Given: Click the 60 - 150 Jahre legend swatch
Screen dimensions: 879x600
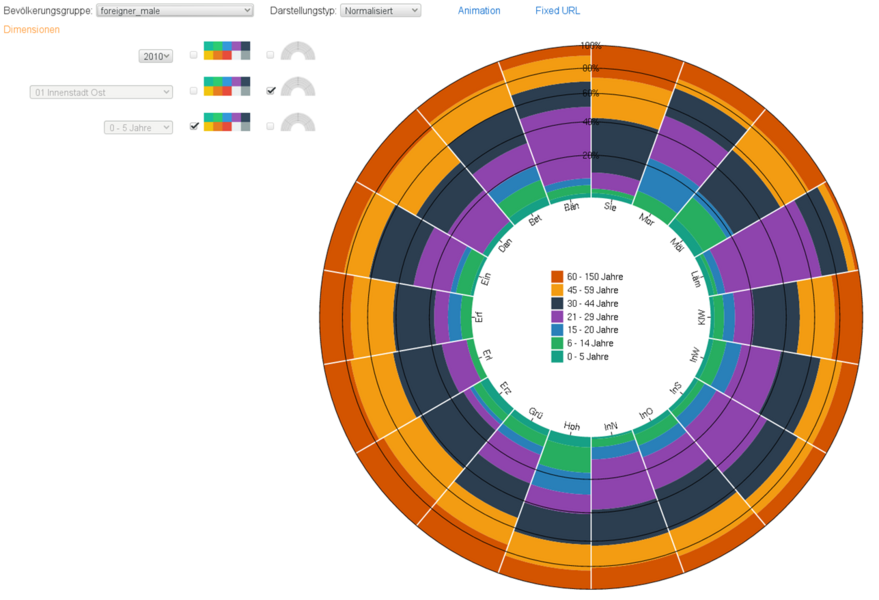Looking at the screenshot, I should pos(557,276).
